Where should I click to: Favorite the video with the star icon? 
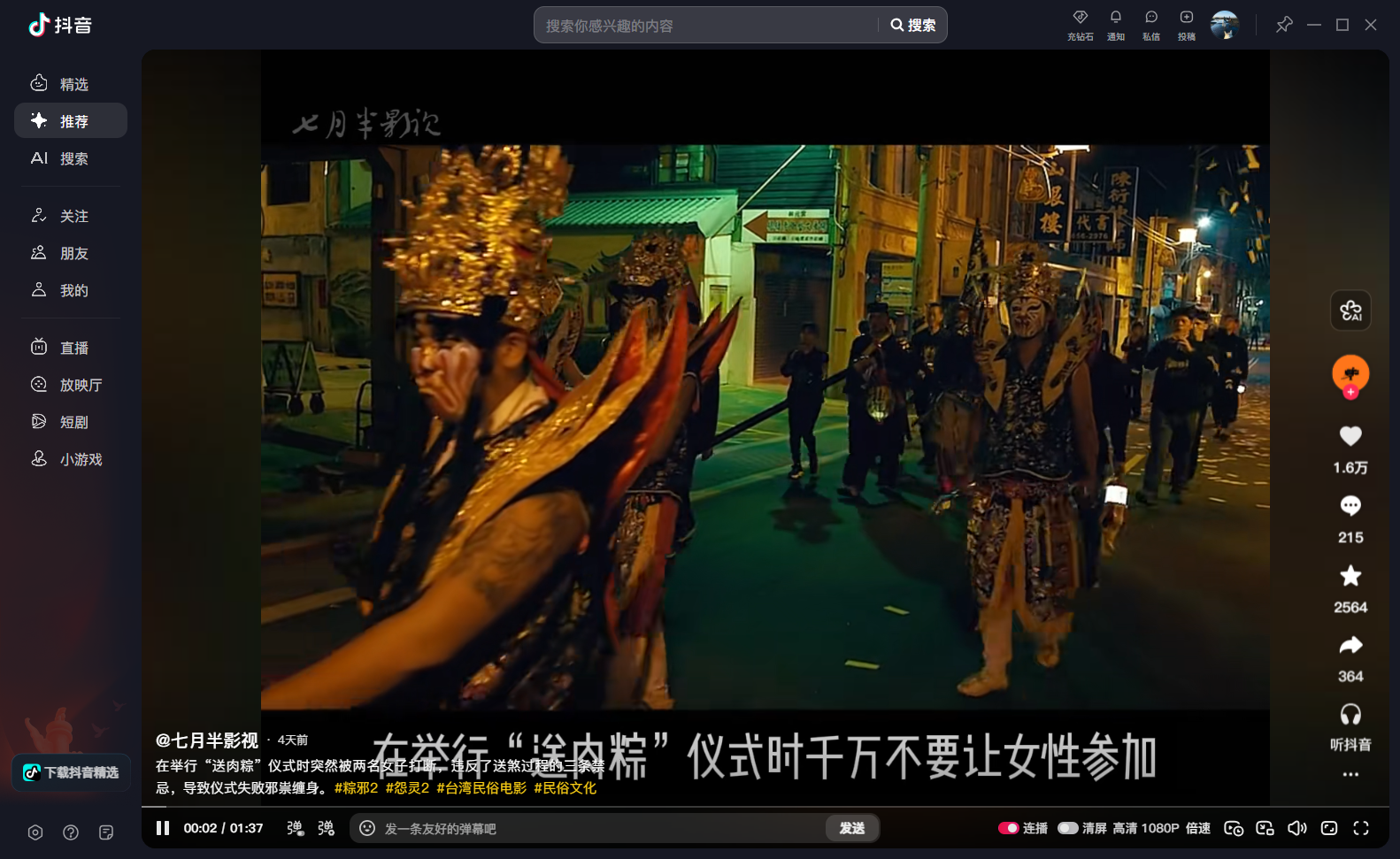[1350, 576]
